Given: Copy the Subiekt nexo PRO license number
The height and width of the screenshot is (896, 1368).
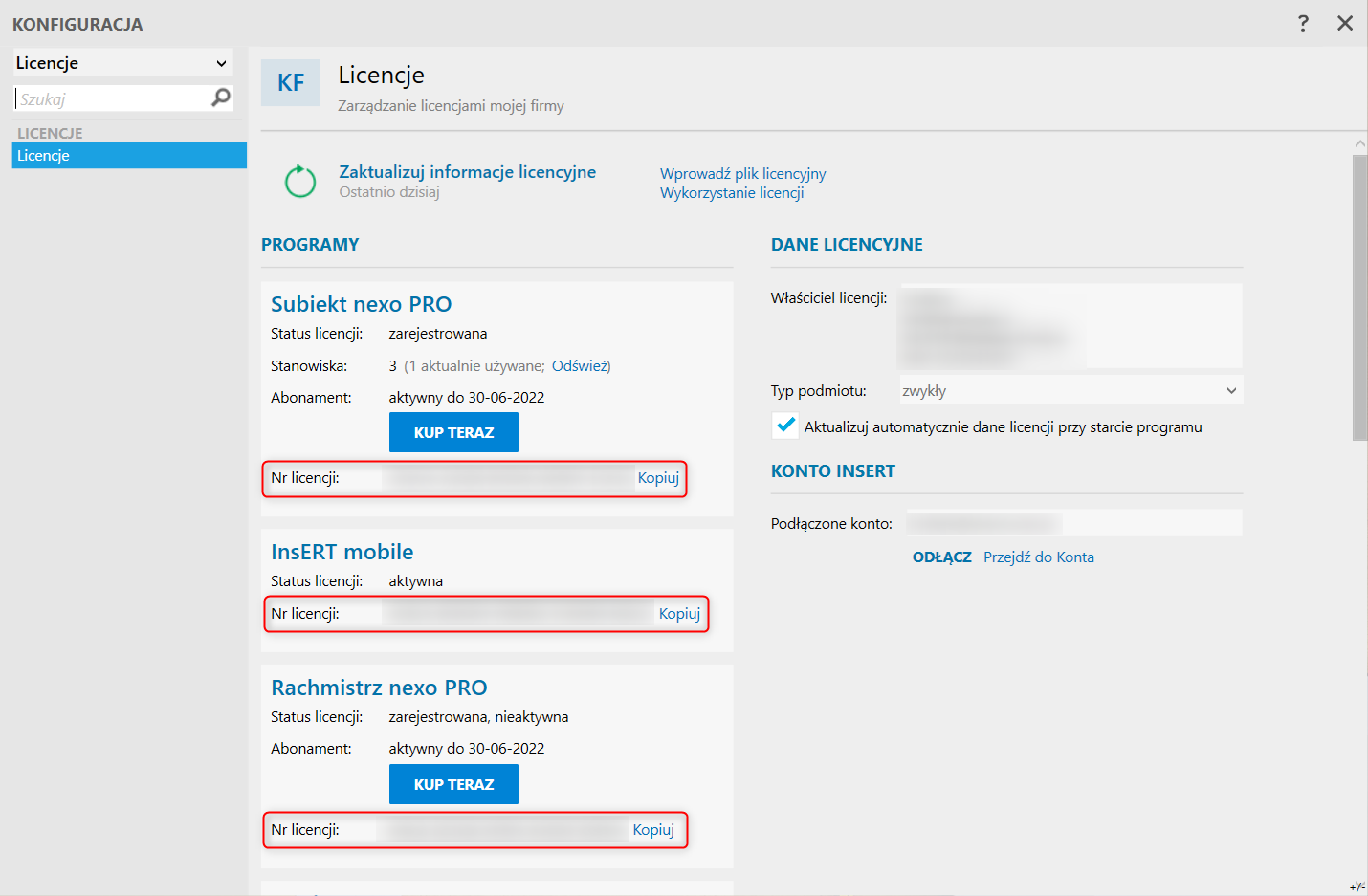Looking at the screenshot, I should point(658,478).
